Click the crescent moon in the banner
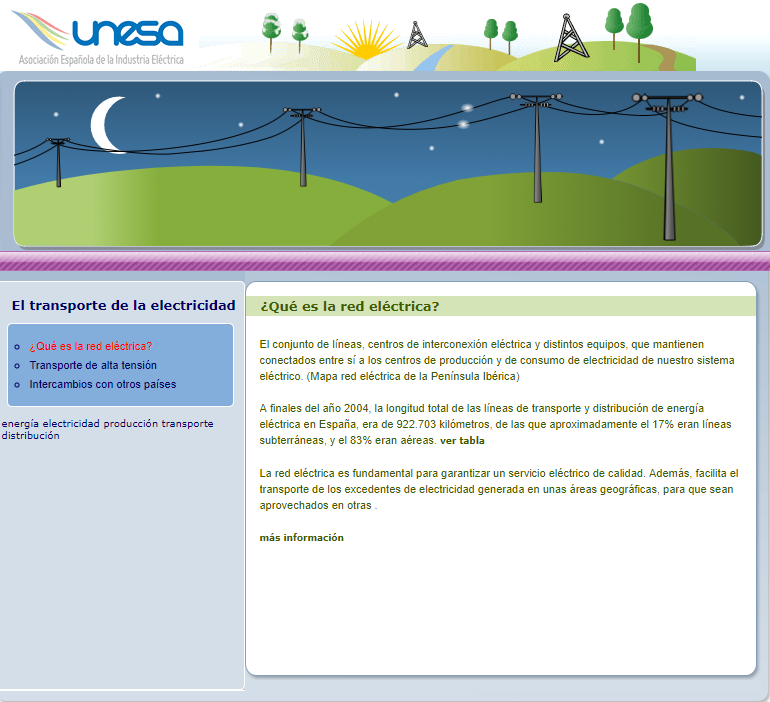770x702 pixels. point(109,124)
